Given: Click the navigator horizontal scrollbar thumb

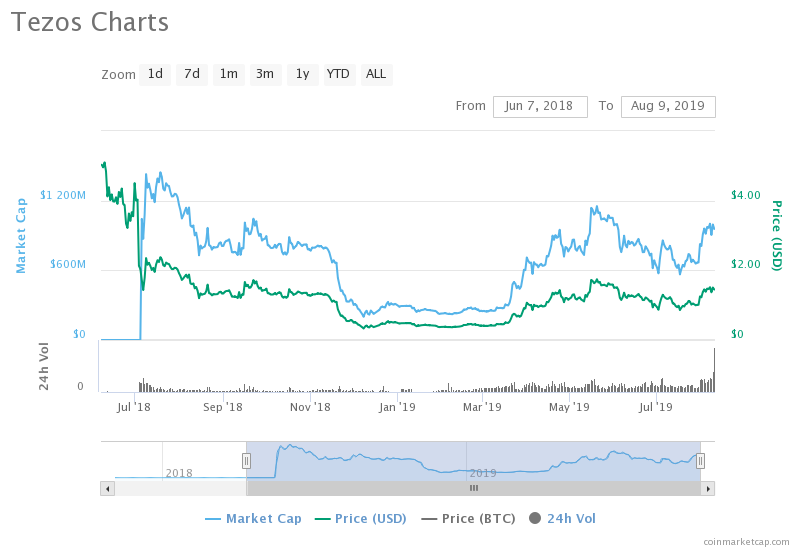Looking at the screenshot, I should coord(473,488).
